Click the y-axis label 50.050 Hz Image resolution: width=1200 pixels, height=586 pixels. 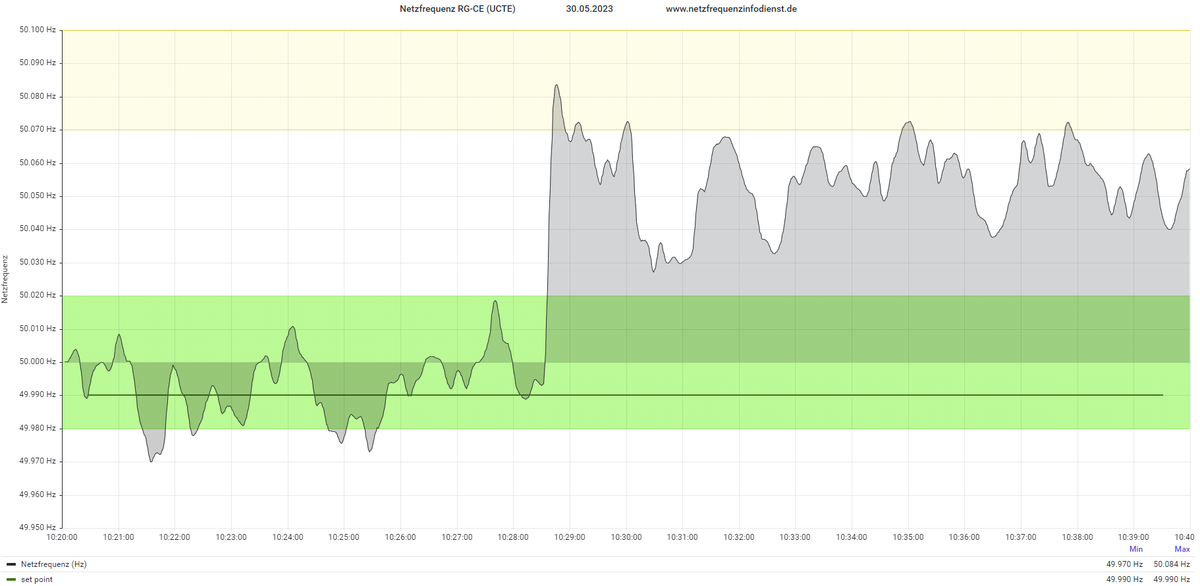pos(37,196)
